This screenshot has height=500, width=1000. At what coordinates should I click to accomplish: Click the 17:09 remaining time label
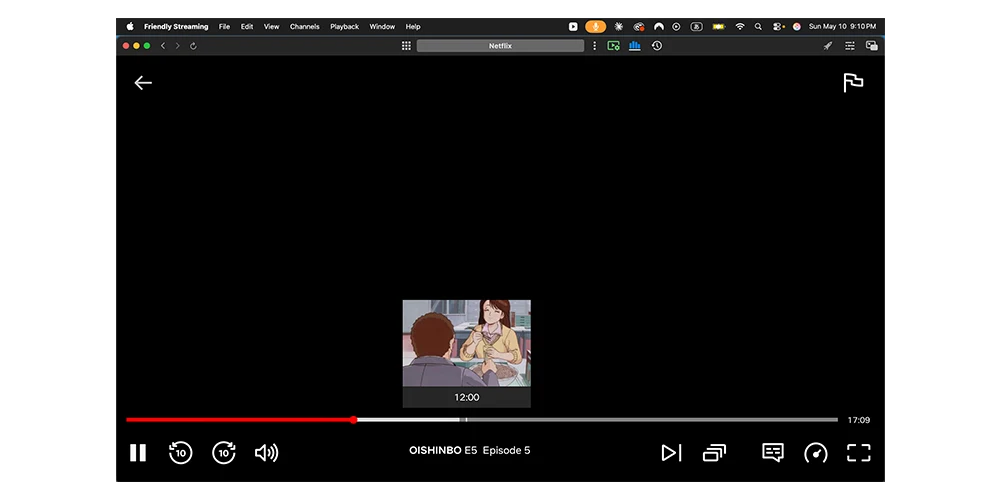[858, 420]
